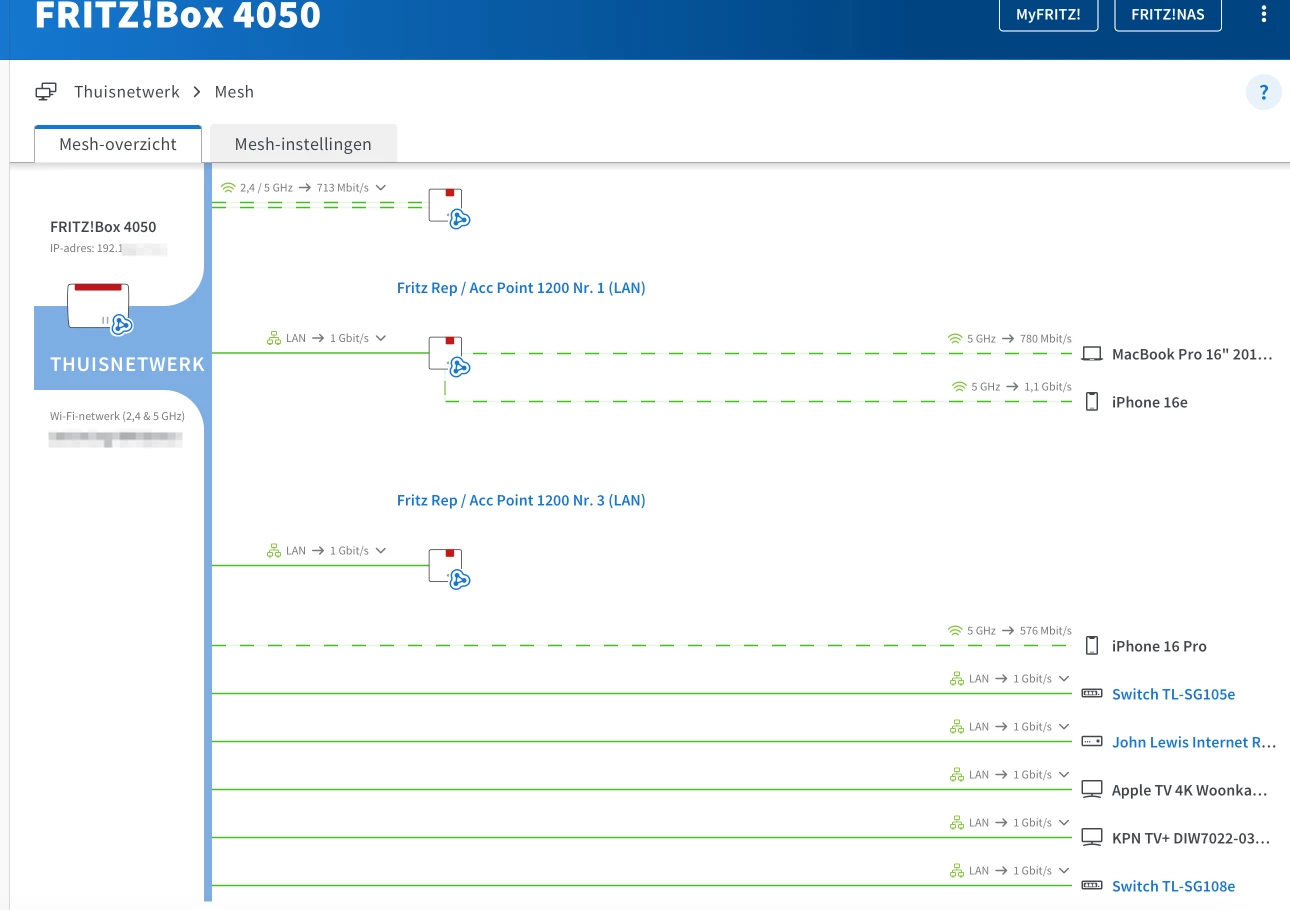1290x910 pixels.
Task: Click the IP-adres line under FRITZ!Box 4050
Action: 108,248
